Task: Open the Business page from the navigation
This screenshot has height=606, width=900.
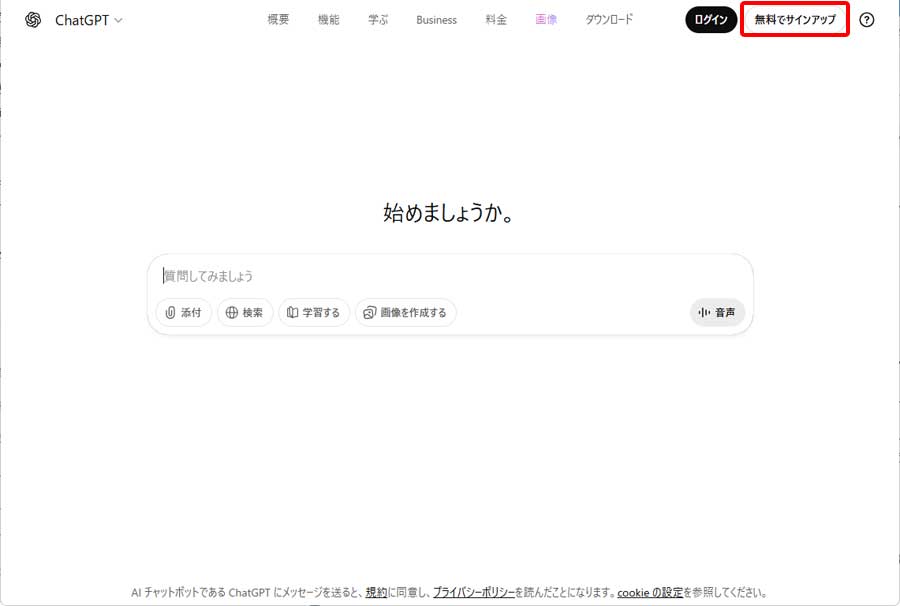Action: tap(436, 19)
